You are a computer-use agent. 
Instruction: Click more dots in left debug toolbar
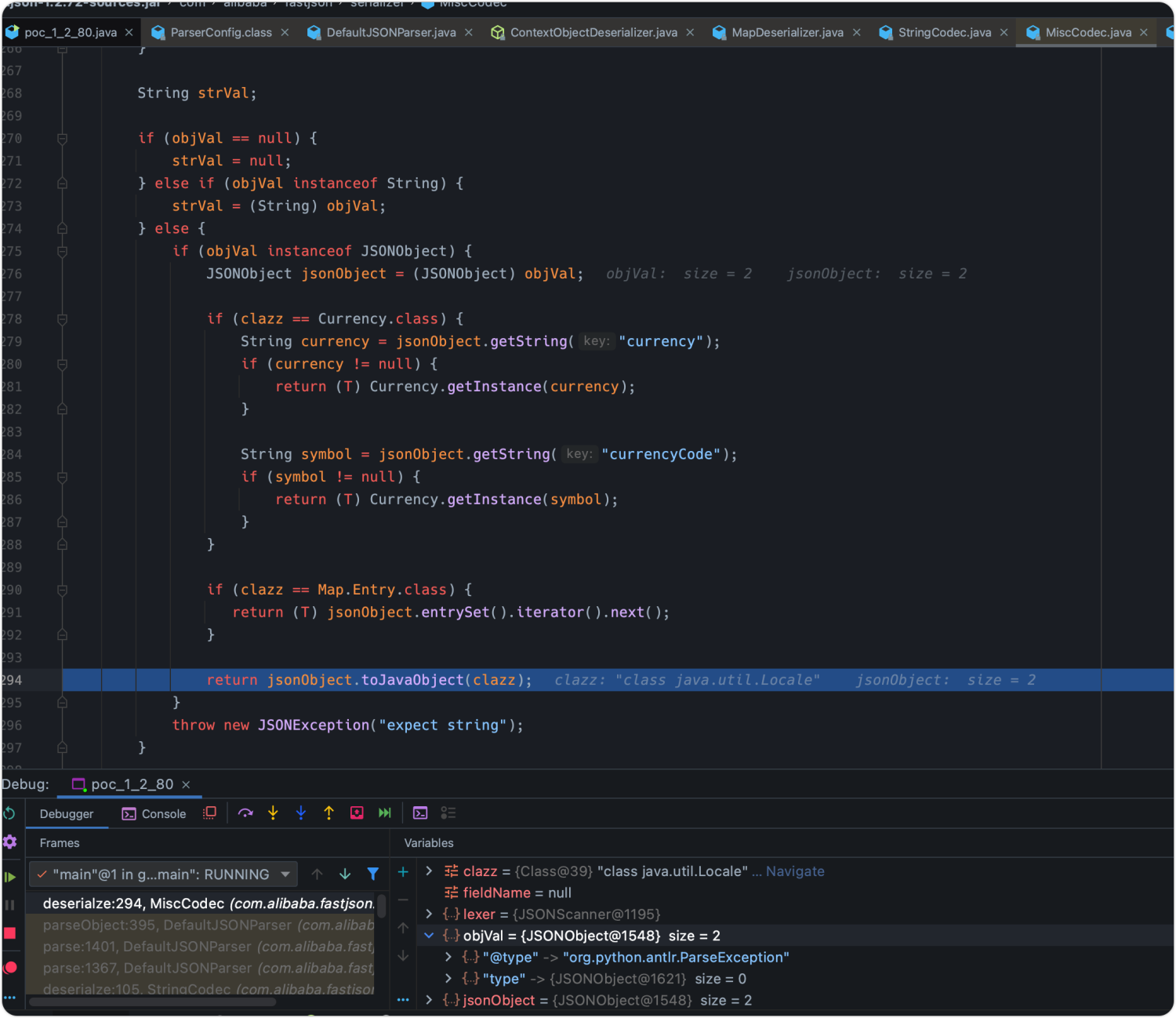[9, 998]
